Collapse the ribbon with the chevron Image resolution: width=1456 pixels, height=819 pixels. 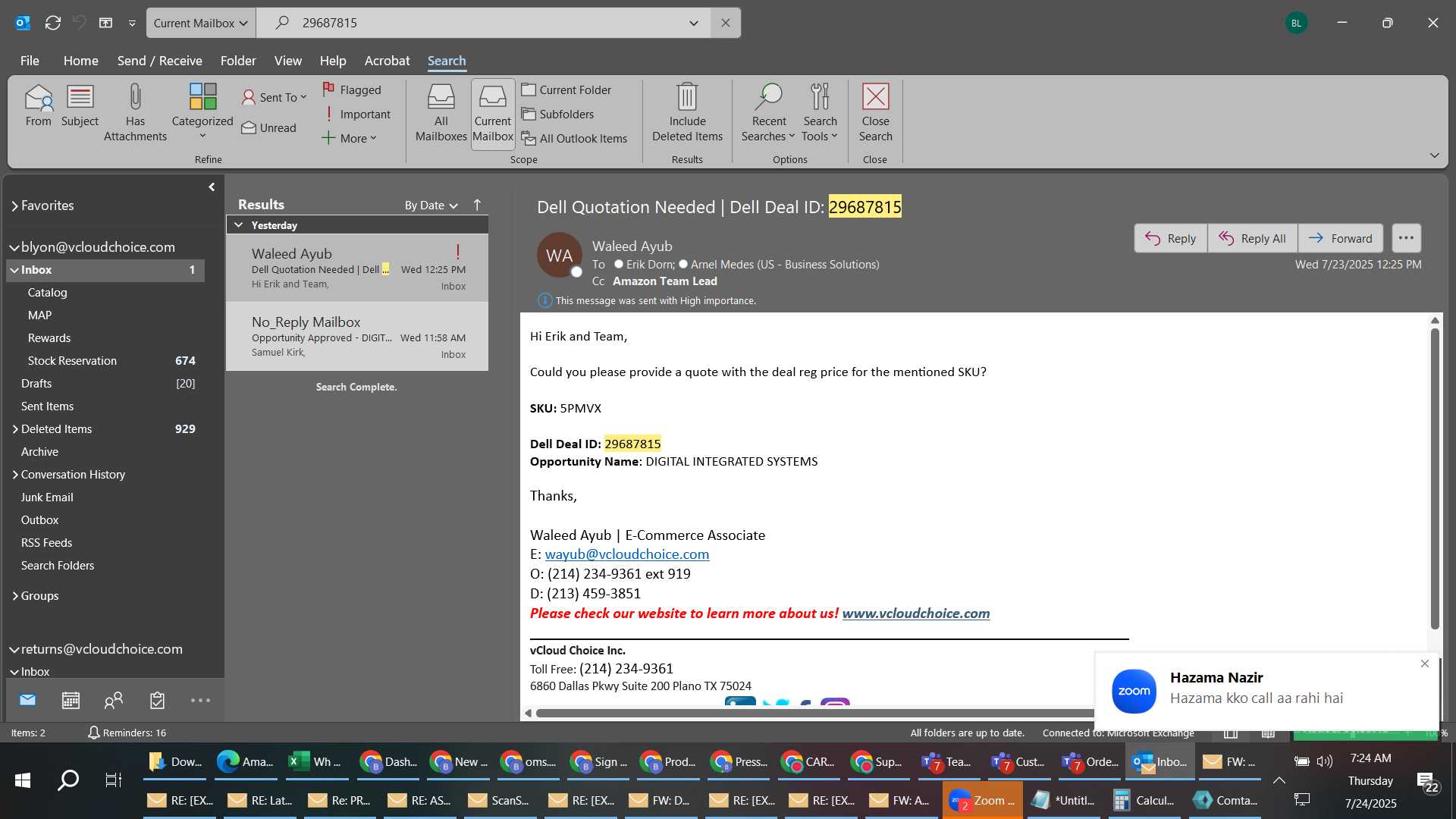coord(1434,155)
